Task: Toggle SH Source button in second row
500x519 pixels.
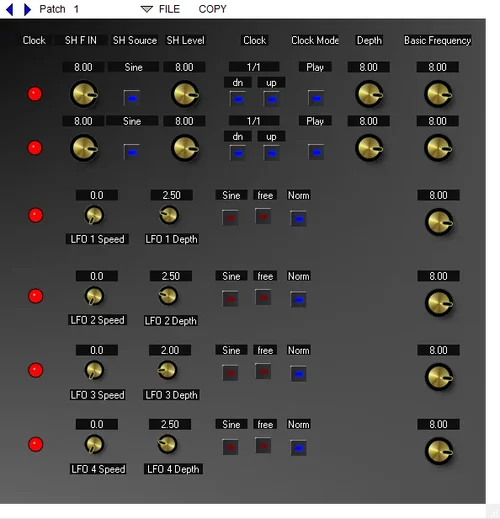Action: tap(132, 152)
